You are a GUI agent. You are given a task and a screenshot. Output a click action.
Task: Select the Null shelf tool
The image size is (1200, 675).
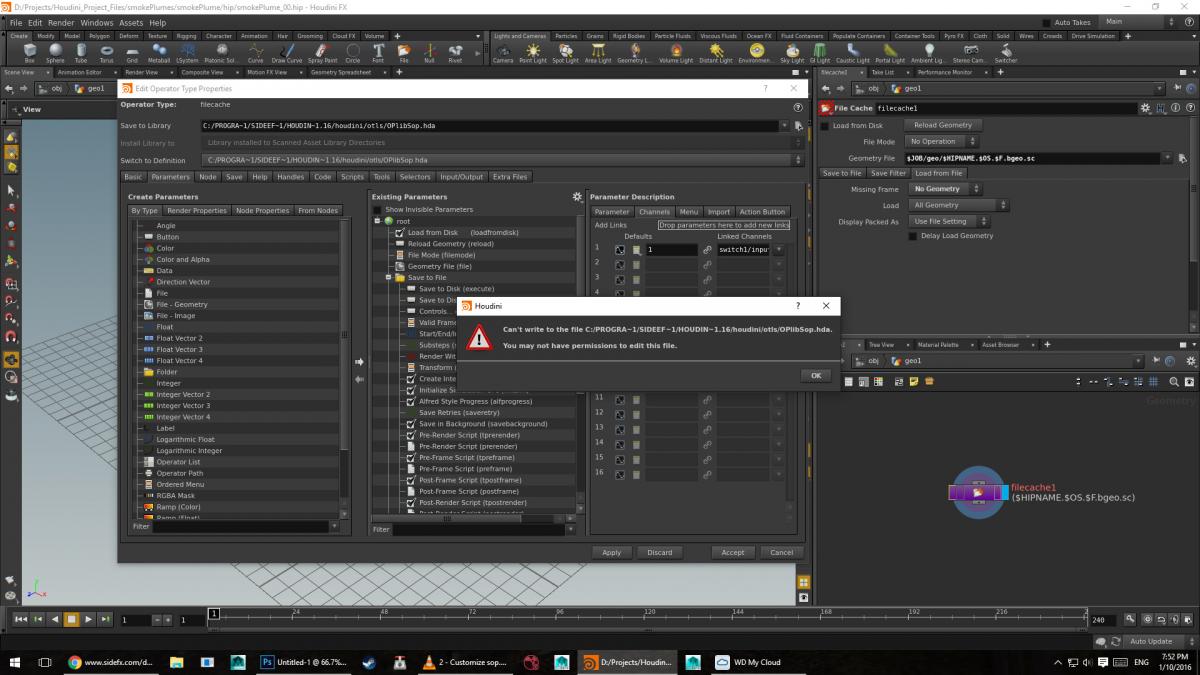[x=429, y=53]
